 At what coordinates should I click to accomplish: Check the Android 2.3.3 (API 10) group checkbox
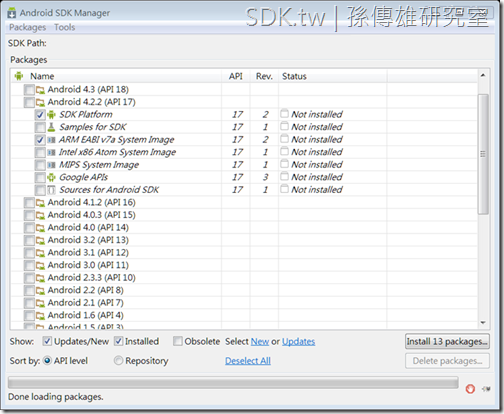pos(29,278)
